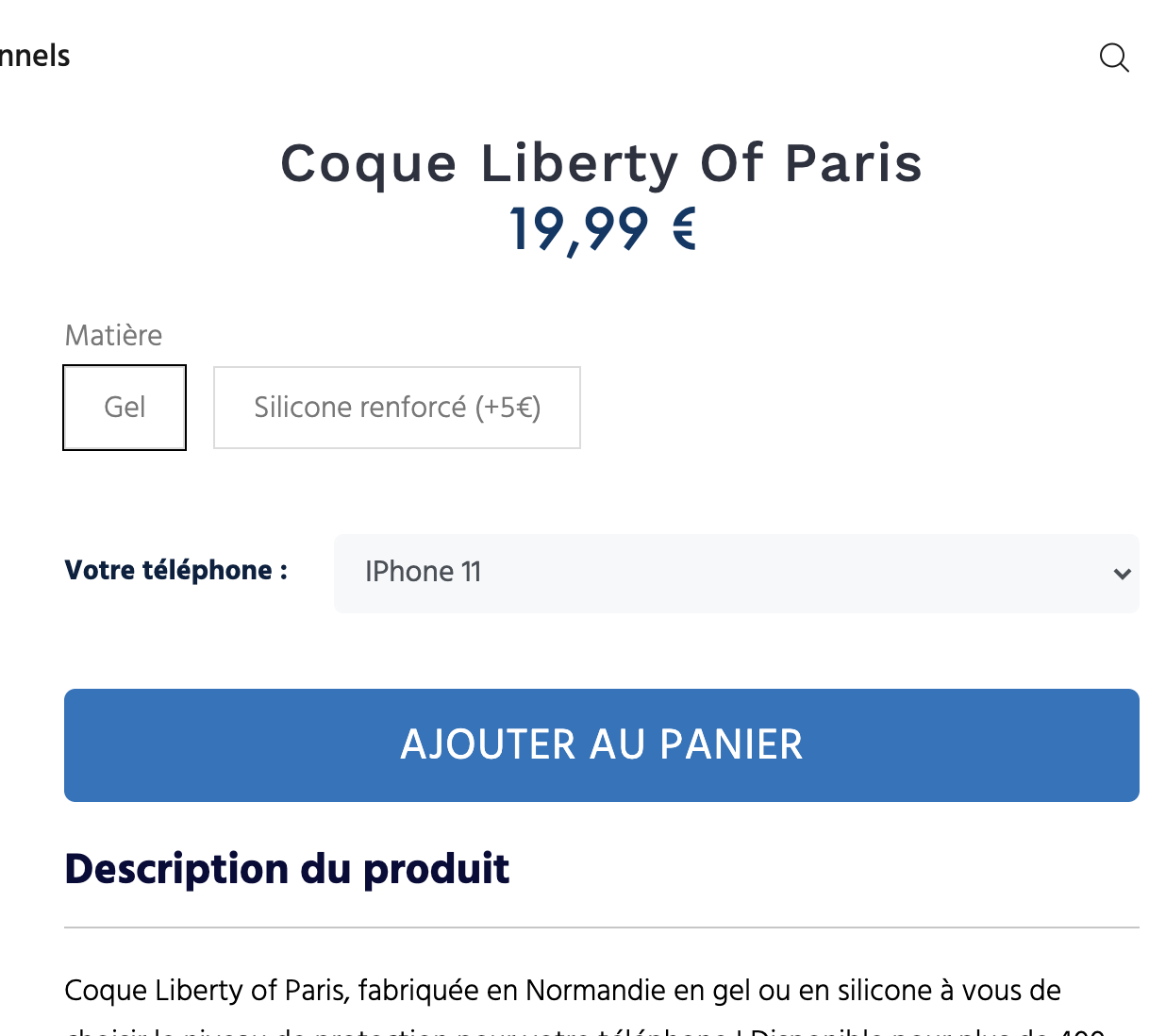The width and height of the screenshot is (1149, 1036).
Task: Click the word 'Paris' in product title
Action: (x=853, y=163)
